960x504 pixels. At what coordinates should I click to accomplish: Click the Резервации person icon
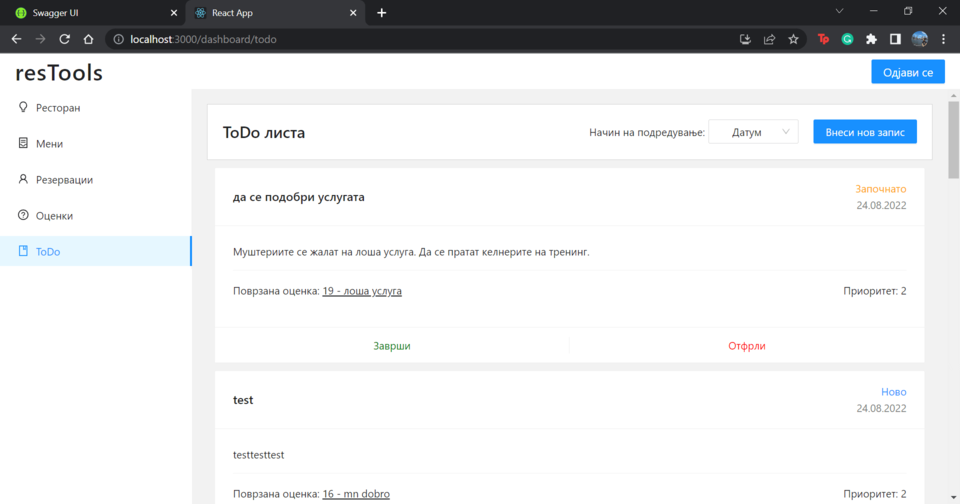click(x=23, y=179)
